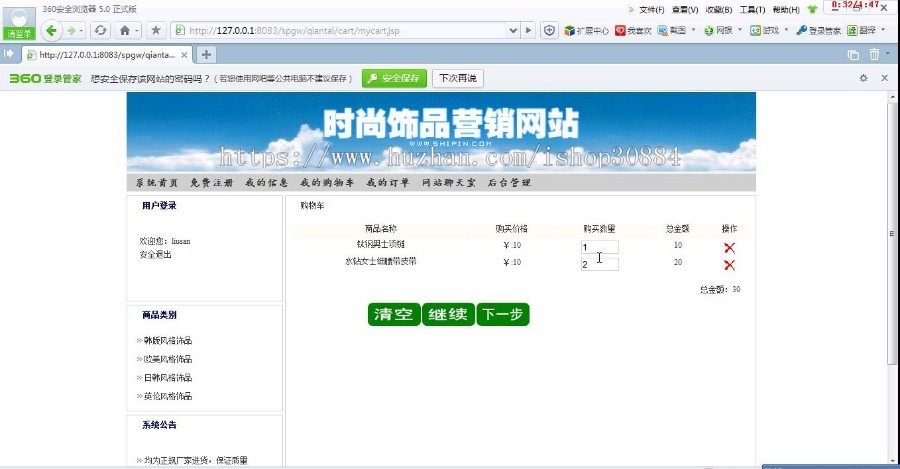Open the 文件(F) menu
The image size is (900, 469).
(x=651, y=10)
